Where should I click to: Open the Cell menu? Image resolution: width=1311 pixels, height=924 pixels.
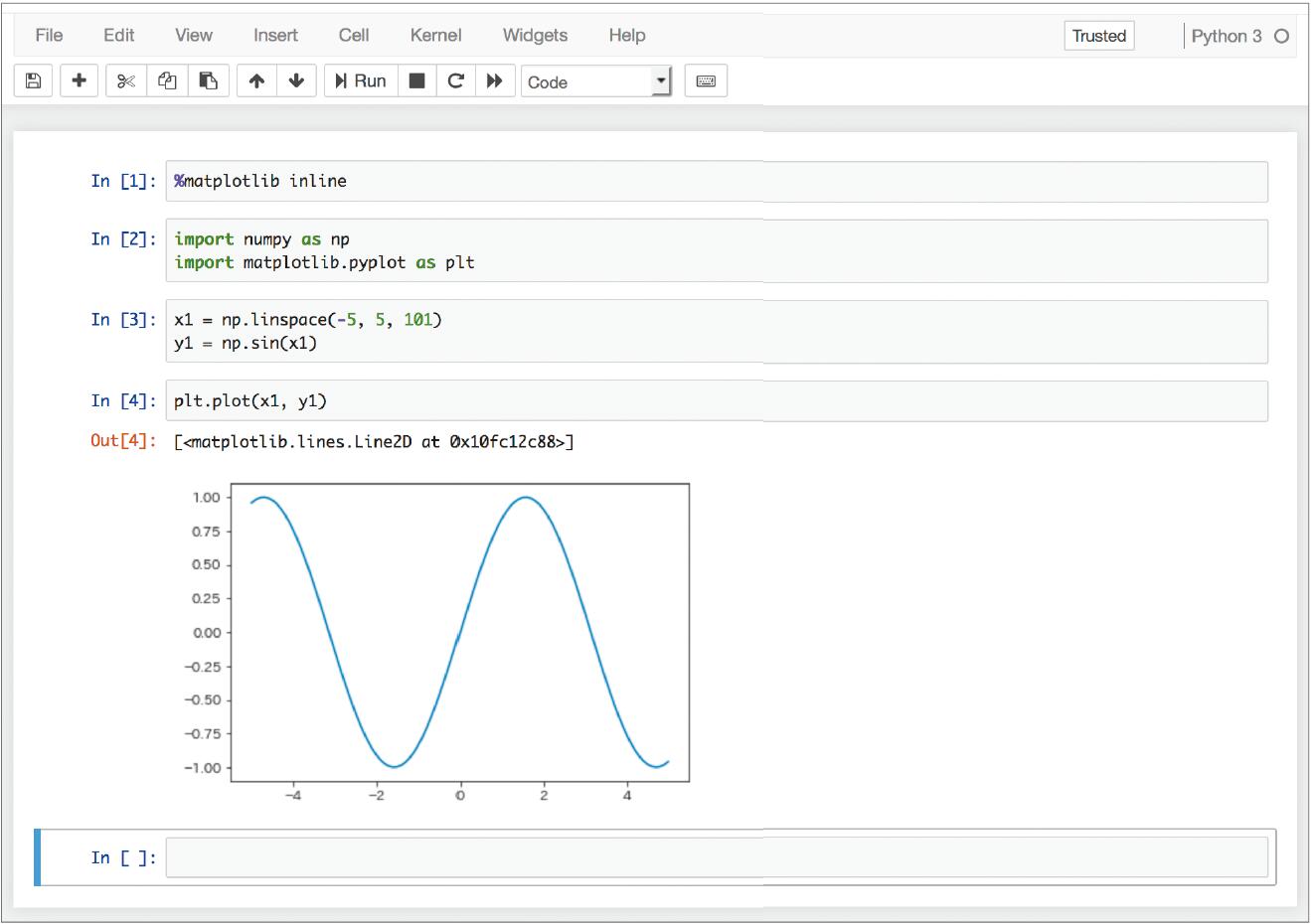tap(354, 36)
